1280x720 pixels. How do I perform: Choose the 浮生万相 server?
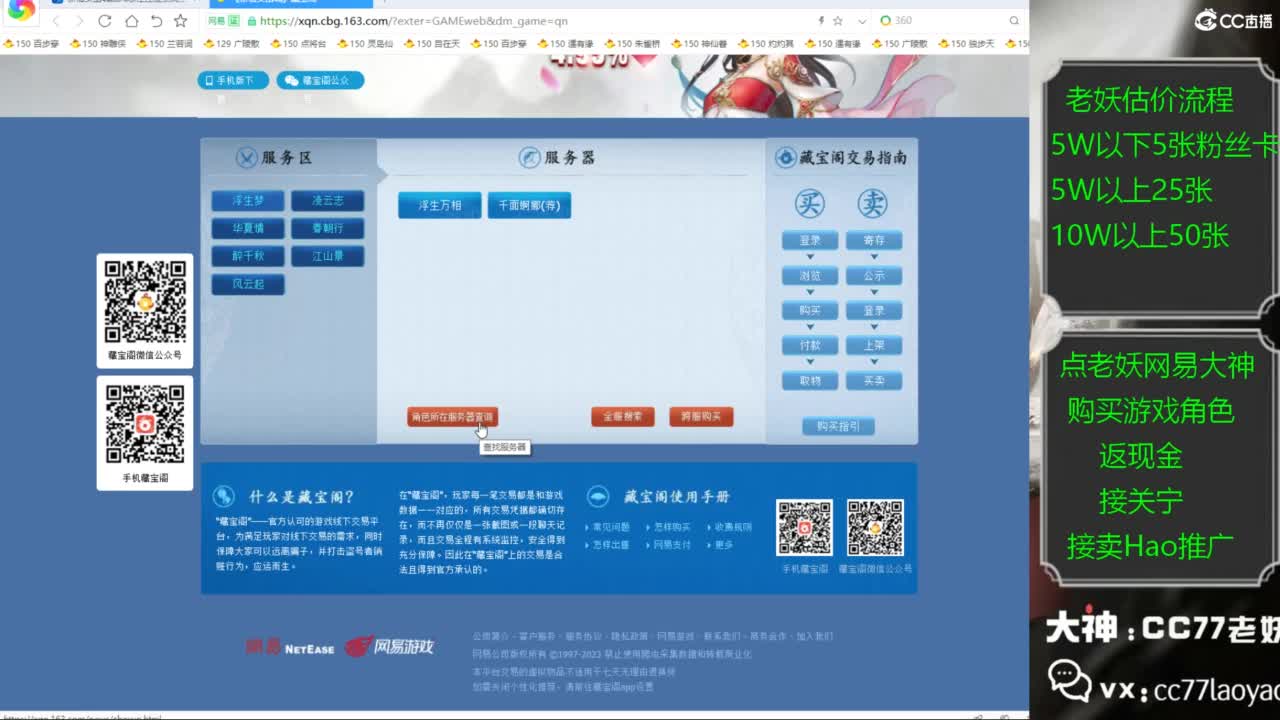[x=440, y=205]
